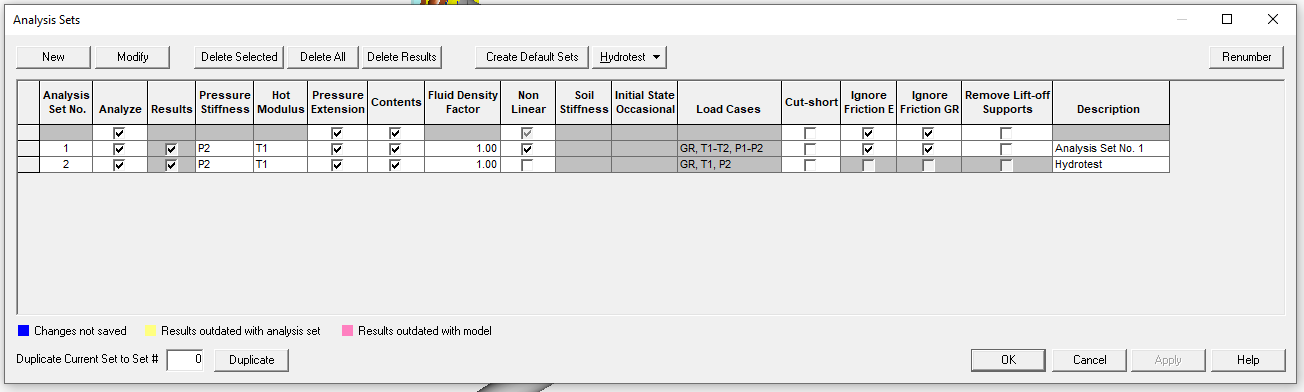Viewport: 1304px width, 392px height.
Task: Click the Cancel button
Action: (x=1089, y=359)
